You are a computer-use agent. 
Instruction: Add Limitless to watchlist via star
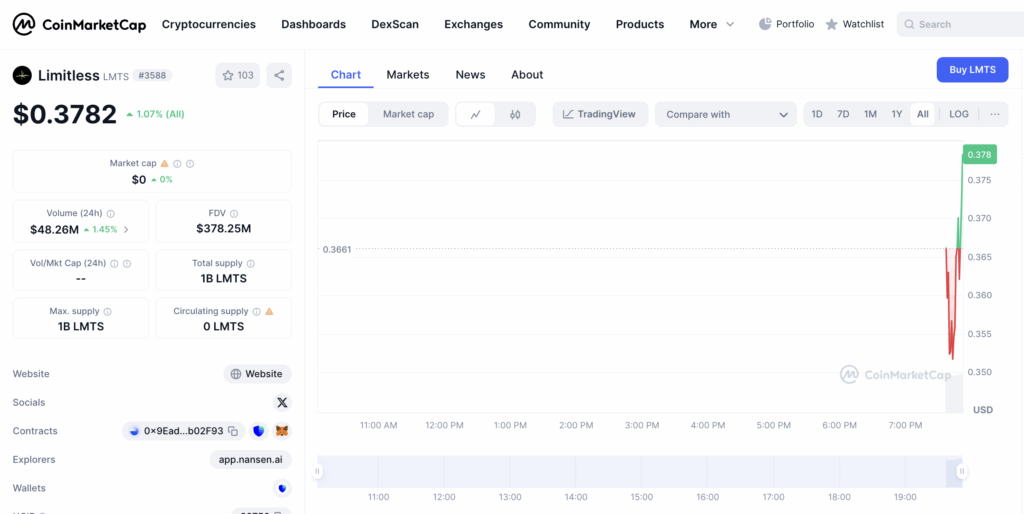click(238, 75)
